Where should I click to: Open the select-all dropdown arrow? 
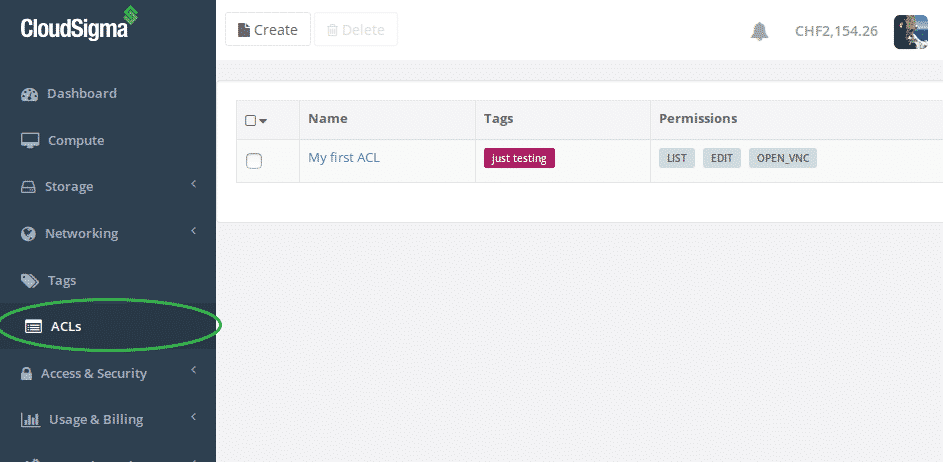coord(263,121)
